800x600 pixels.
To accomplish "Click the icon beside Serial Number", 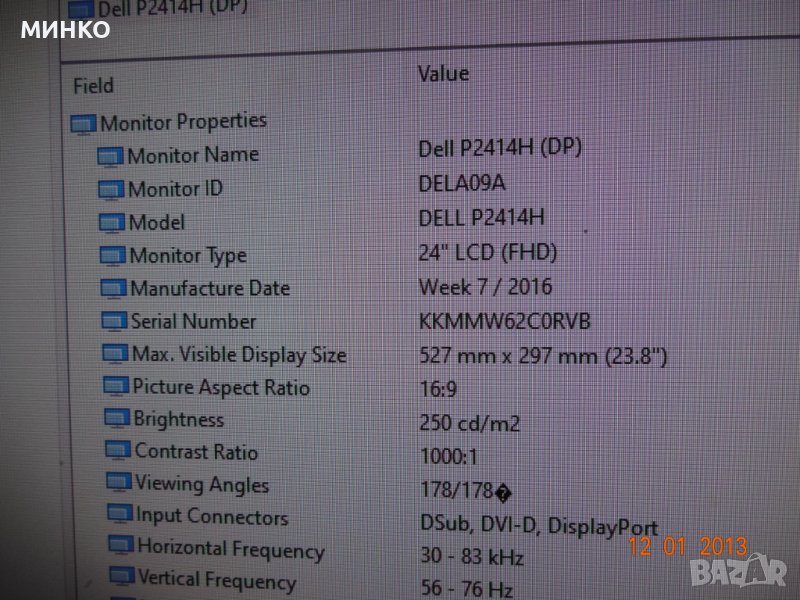I will pos(115,323).
